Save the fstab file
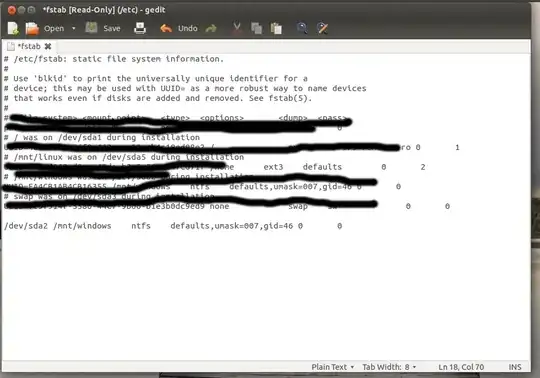Viewport: 540px width, 378px height. [x=103, y=28]
